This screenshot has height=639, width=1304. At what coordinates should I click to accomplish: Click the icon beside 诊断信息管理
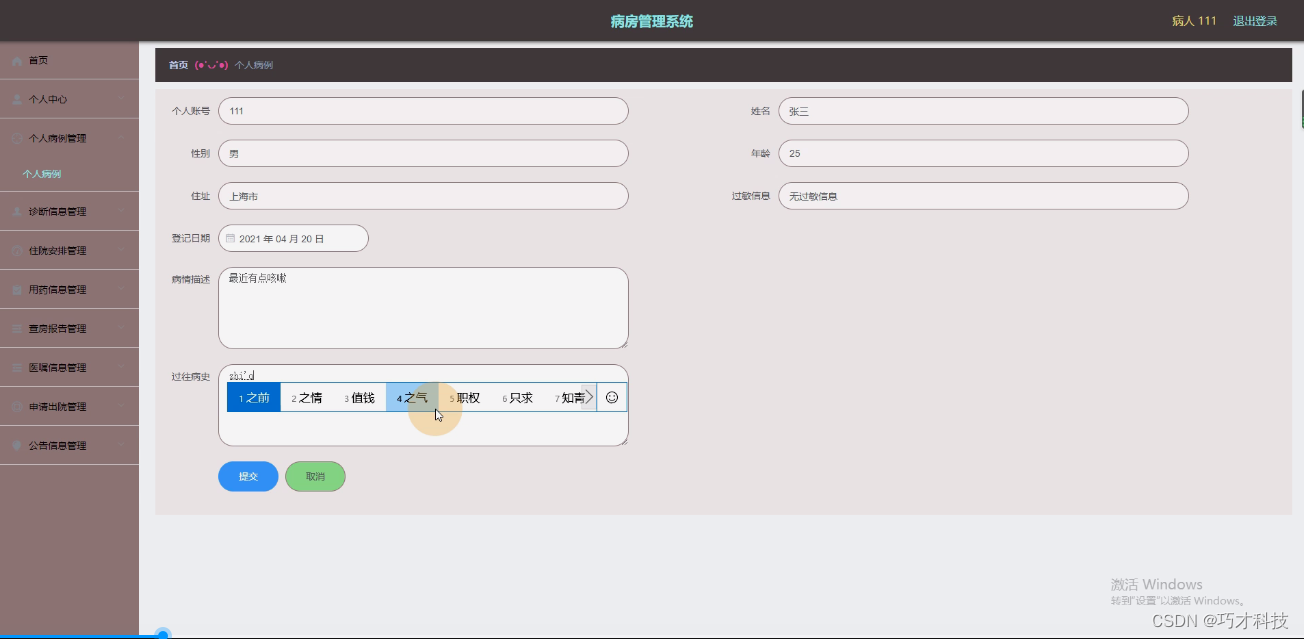coord(16,211)
